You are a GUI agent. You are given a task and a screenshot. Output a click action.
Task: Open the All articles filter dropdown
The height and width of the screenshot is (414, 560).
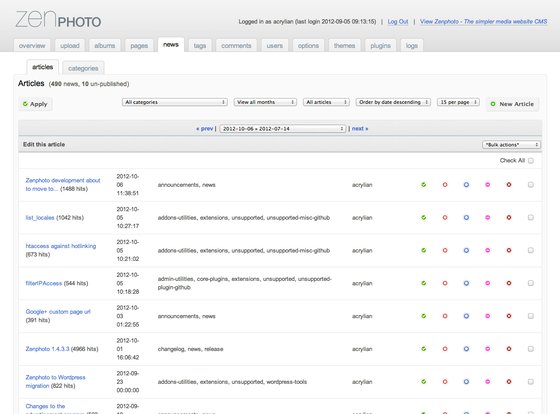point(326,102)
